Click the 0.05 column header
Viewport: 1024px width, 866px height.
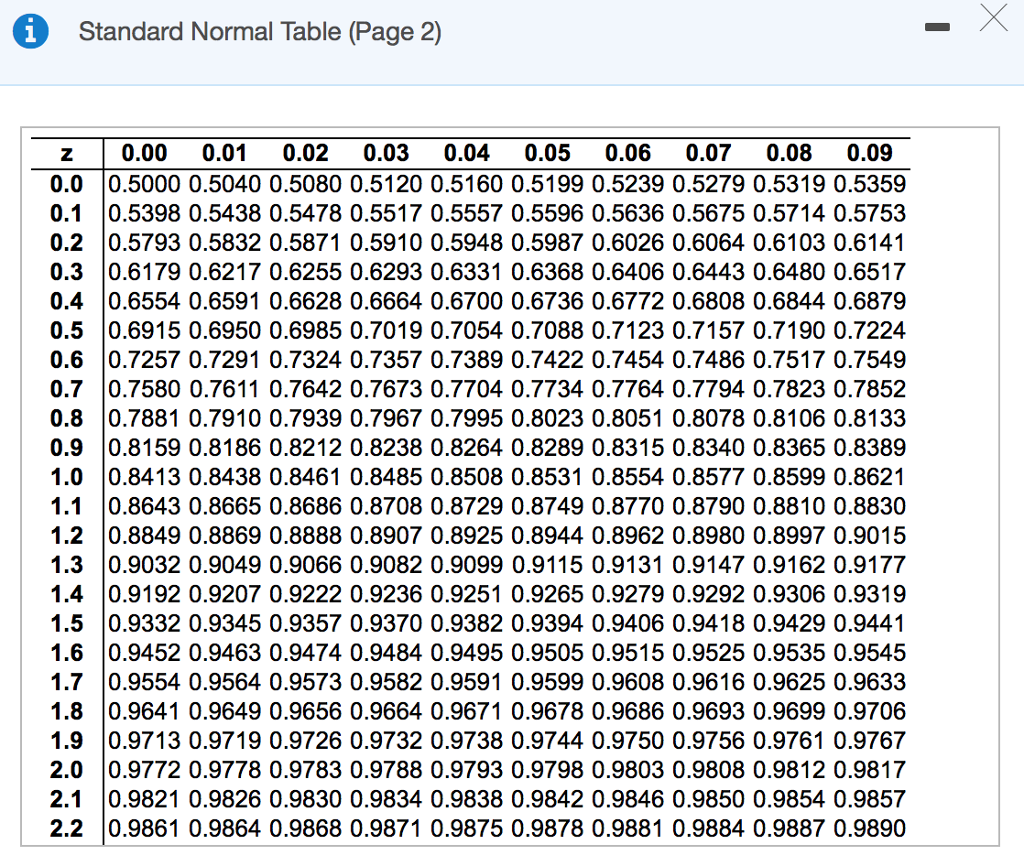[x=548, y=153]
